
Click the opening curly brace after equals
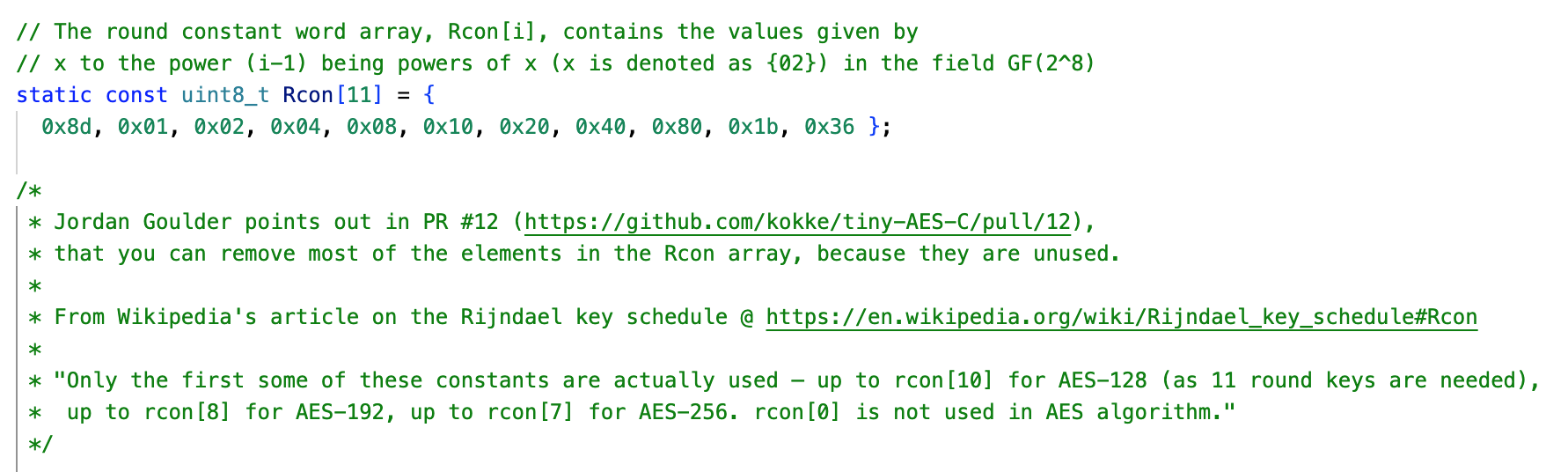[429, 95]
